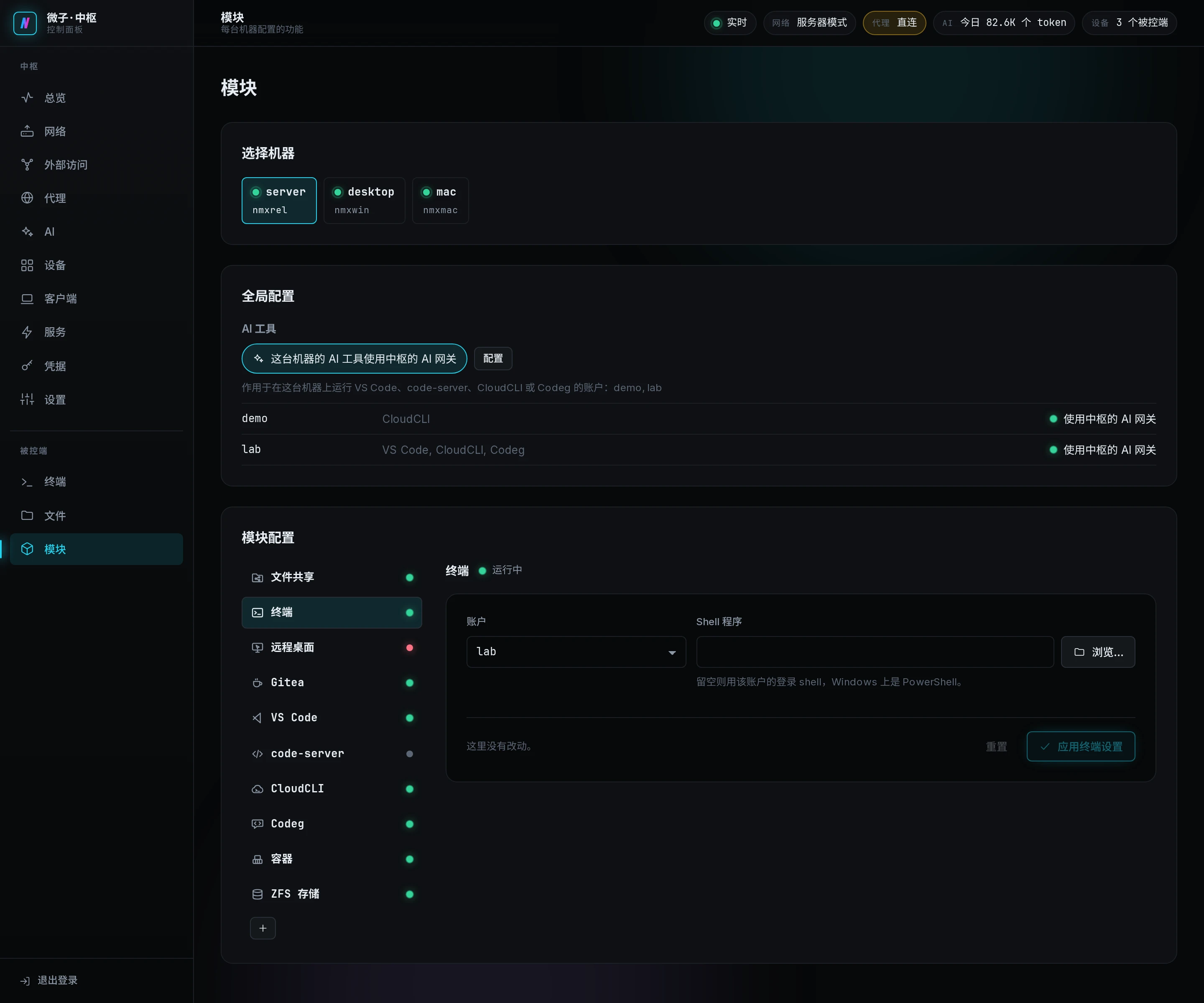
Task: Click the ZFS 存储 database icon
Action: coord(258,894)
